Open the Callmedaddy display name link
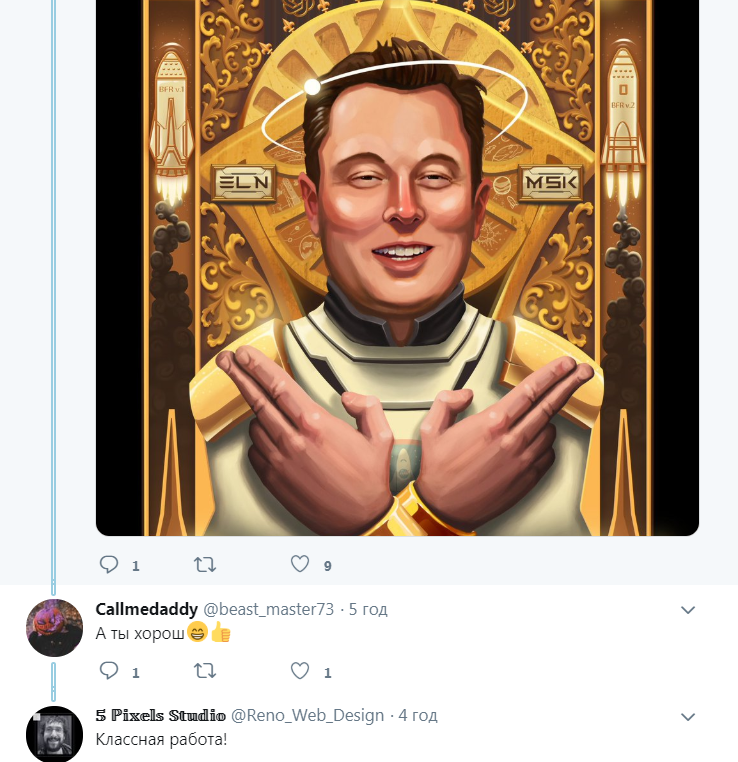 [x=146, y=609]
